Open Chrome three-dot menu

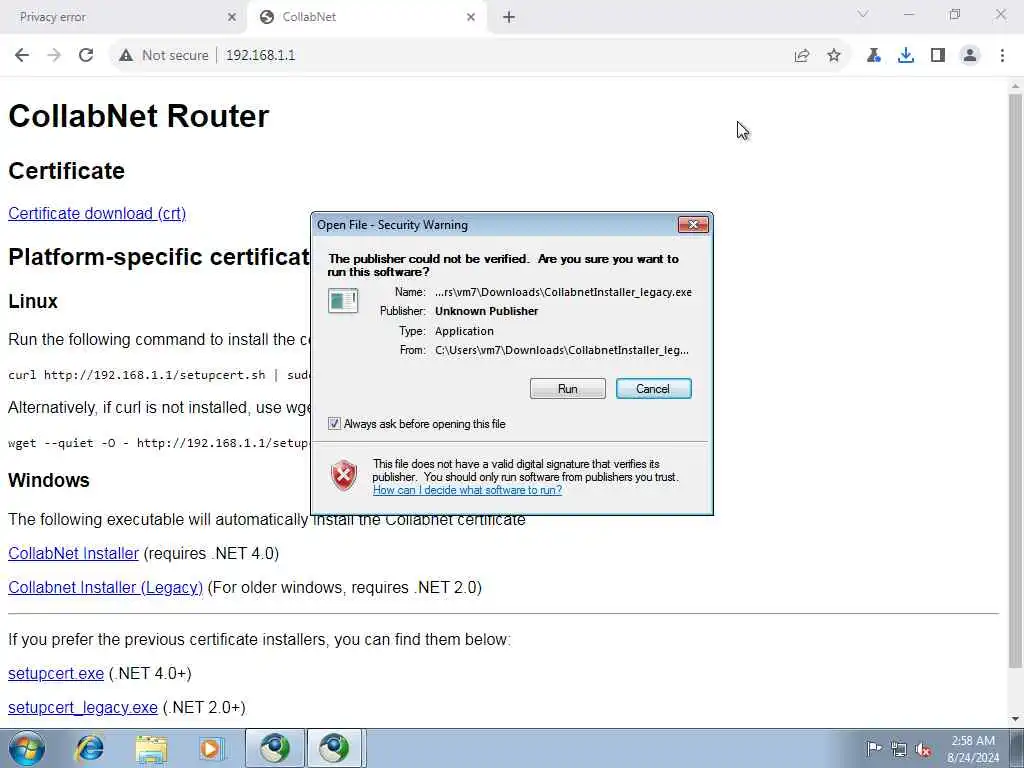(1002, 56)
